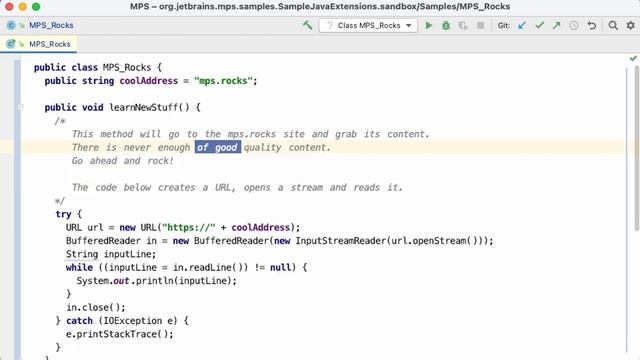Screen dimensions: 640x360
Task: Click the green inspection checkmark indicator
Action: (x=633, y=58)
